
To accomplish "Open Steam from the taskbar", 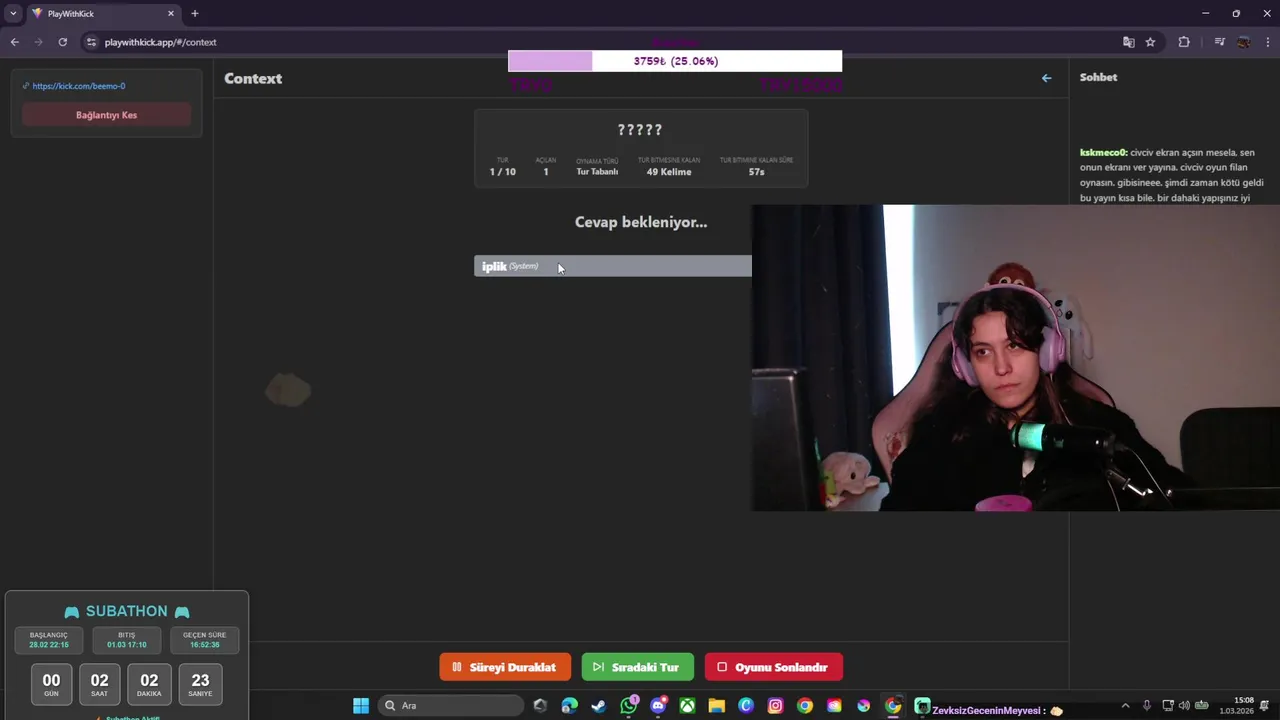I will pos(599,706).
